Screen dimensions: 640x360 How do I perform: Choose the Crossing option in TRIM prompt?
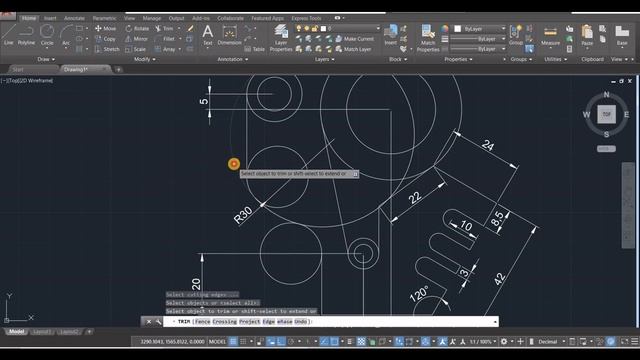click(224, 322)
